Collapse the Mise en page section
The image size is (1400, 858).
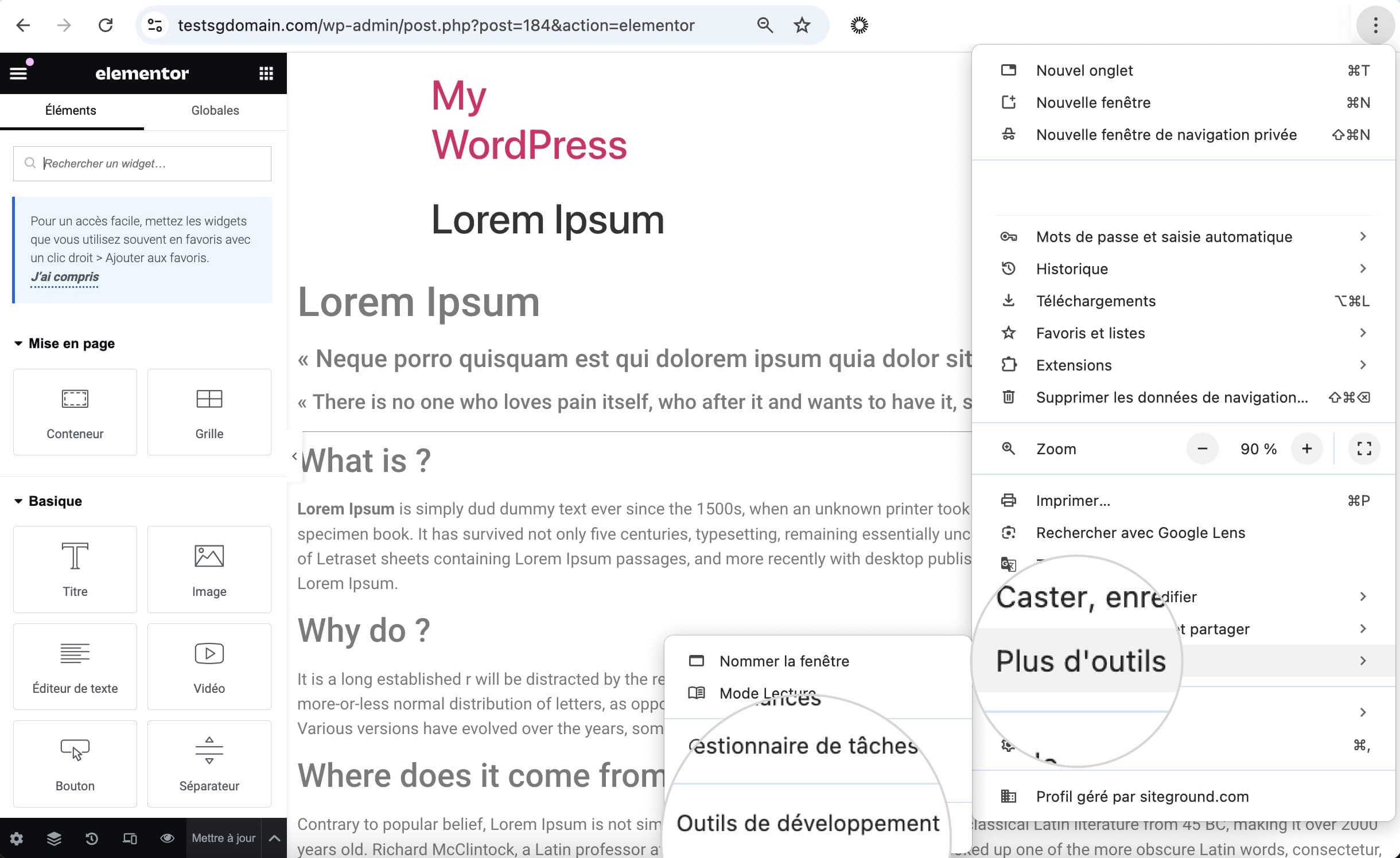64,344
